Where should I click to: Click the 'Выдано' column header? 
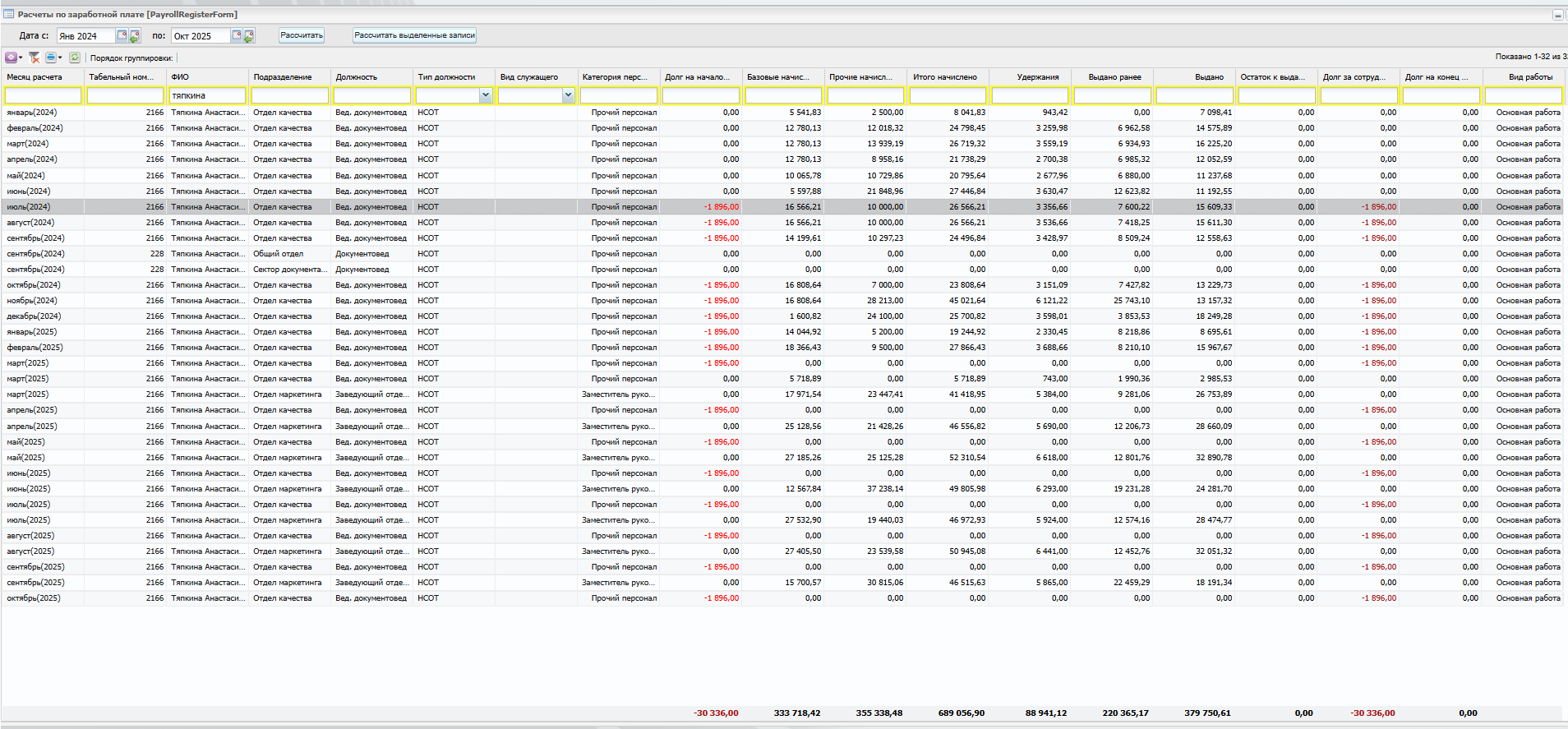[1194, 77]
